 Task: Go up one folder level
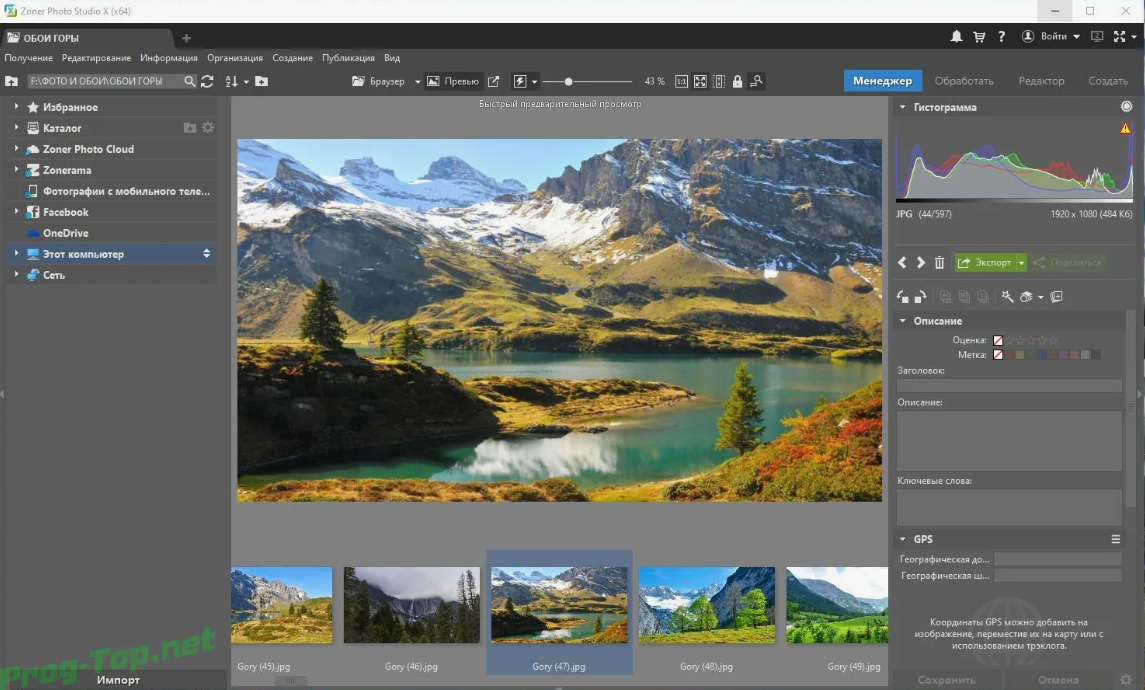point(11,82)
